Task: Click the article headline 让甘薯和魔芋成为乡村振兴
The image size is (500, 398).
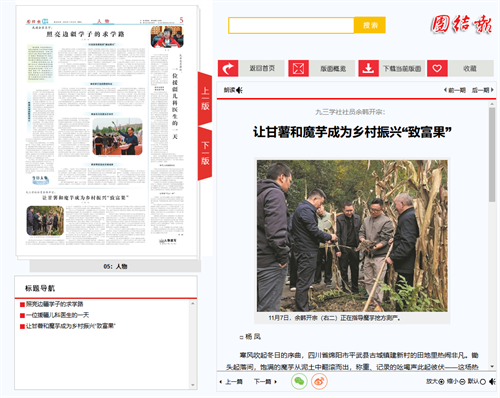Action: tap(352, 132)
